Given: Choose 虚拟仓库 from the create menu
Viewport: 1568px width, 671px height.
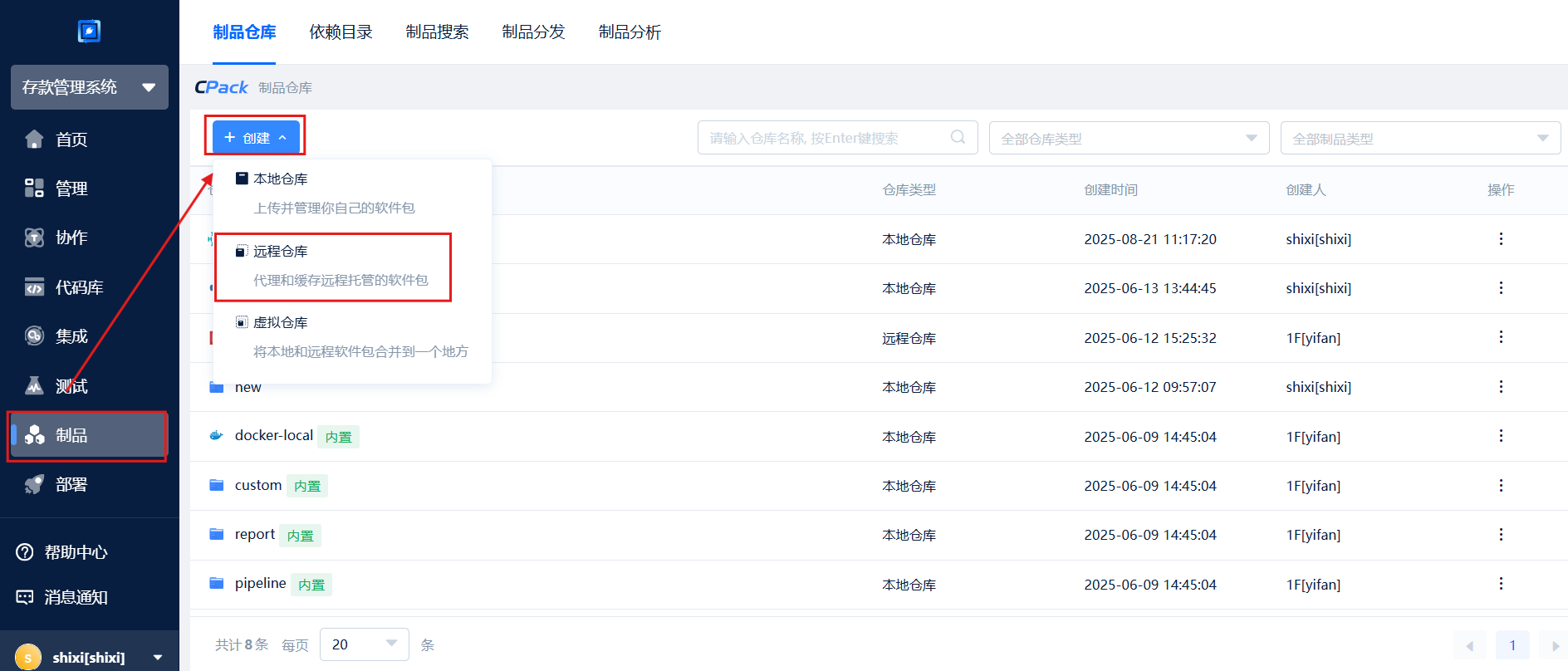Looking at the screenshot, I should tap(281, 323).
